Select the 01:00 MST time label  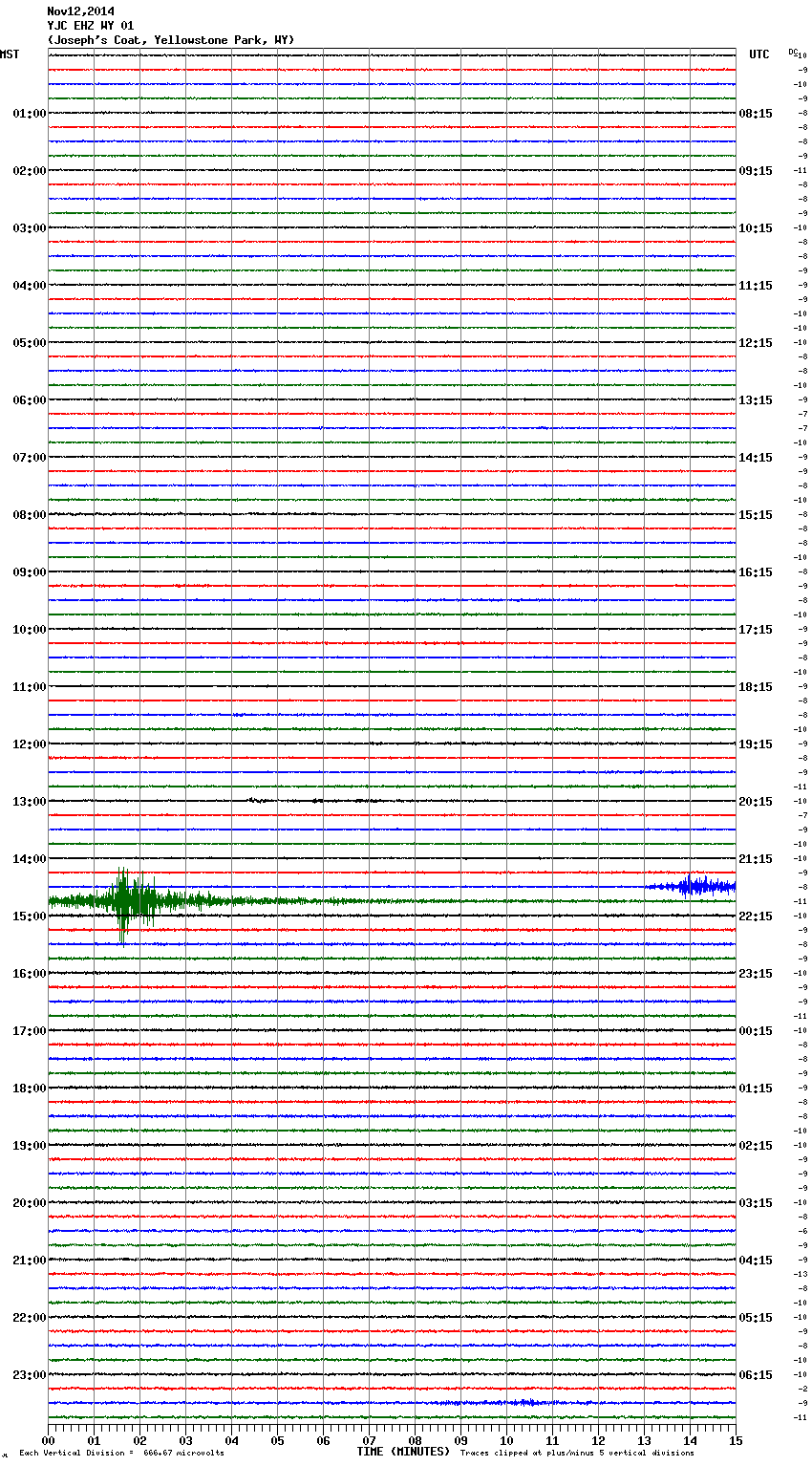(x=29, y=114)
